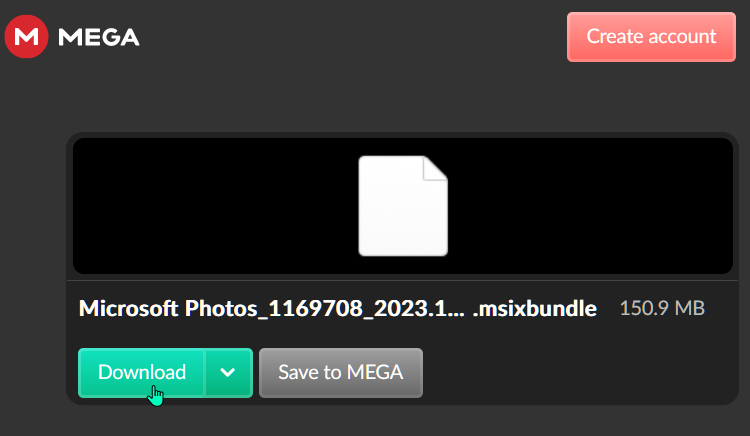The height and width of the screenshot is (436, 750).
Task: Open the Create account page
Action: pos(651,37)
